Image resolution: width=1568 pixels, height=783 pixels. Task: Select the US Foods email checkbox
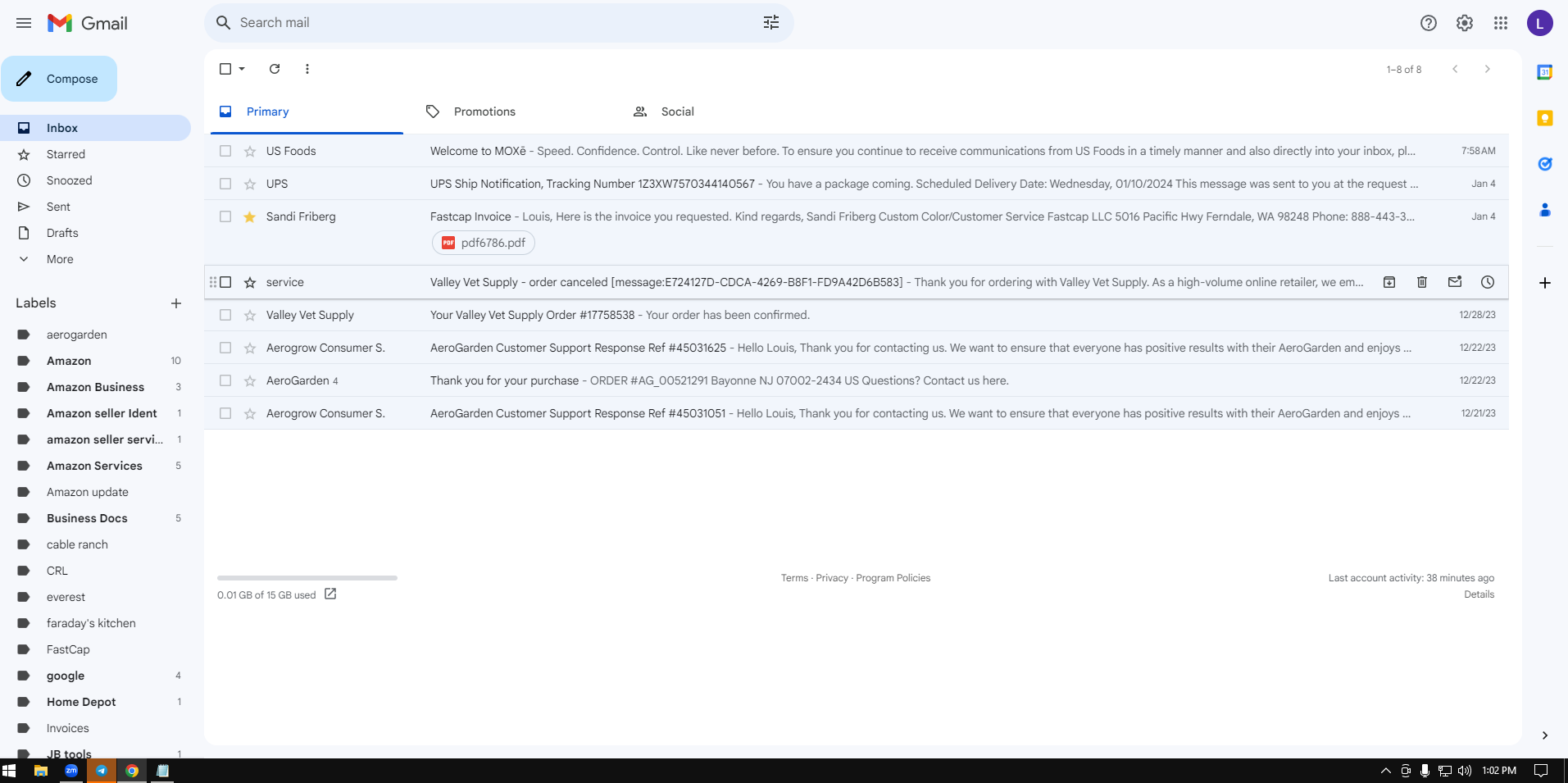(x=225, y=151)
